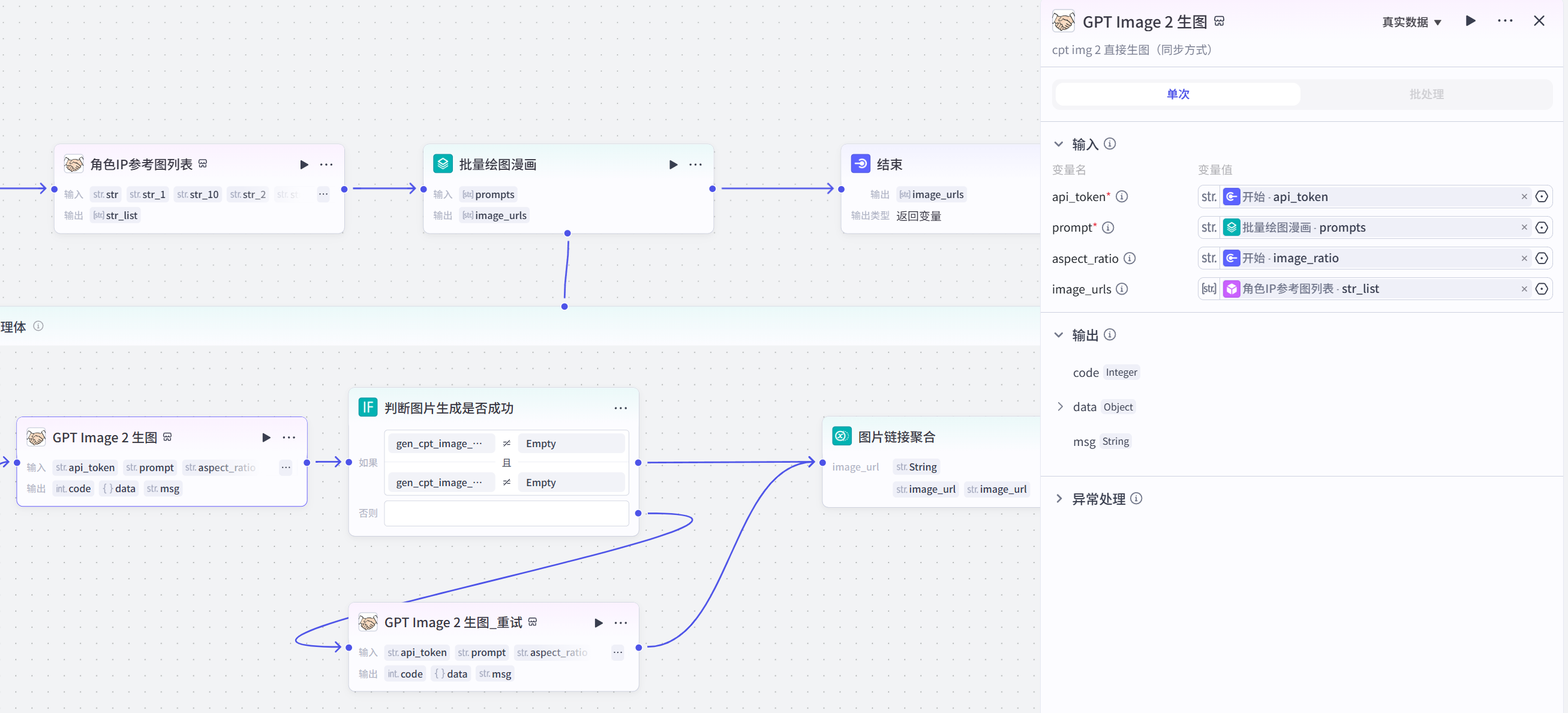The image size is (1568, 713).
Task: Run the 角色IP参考图列表 node
Action: 304,164
